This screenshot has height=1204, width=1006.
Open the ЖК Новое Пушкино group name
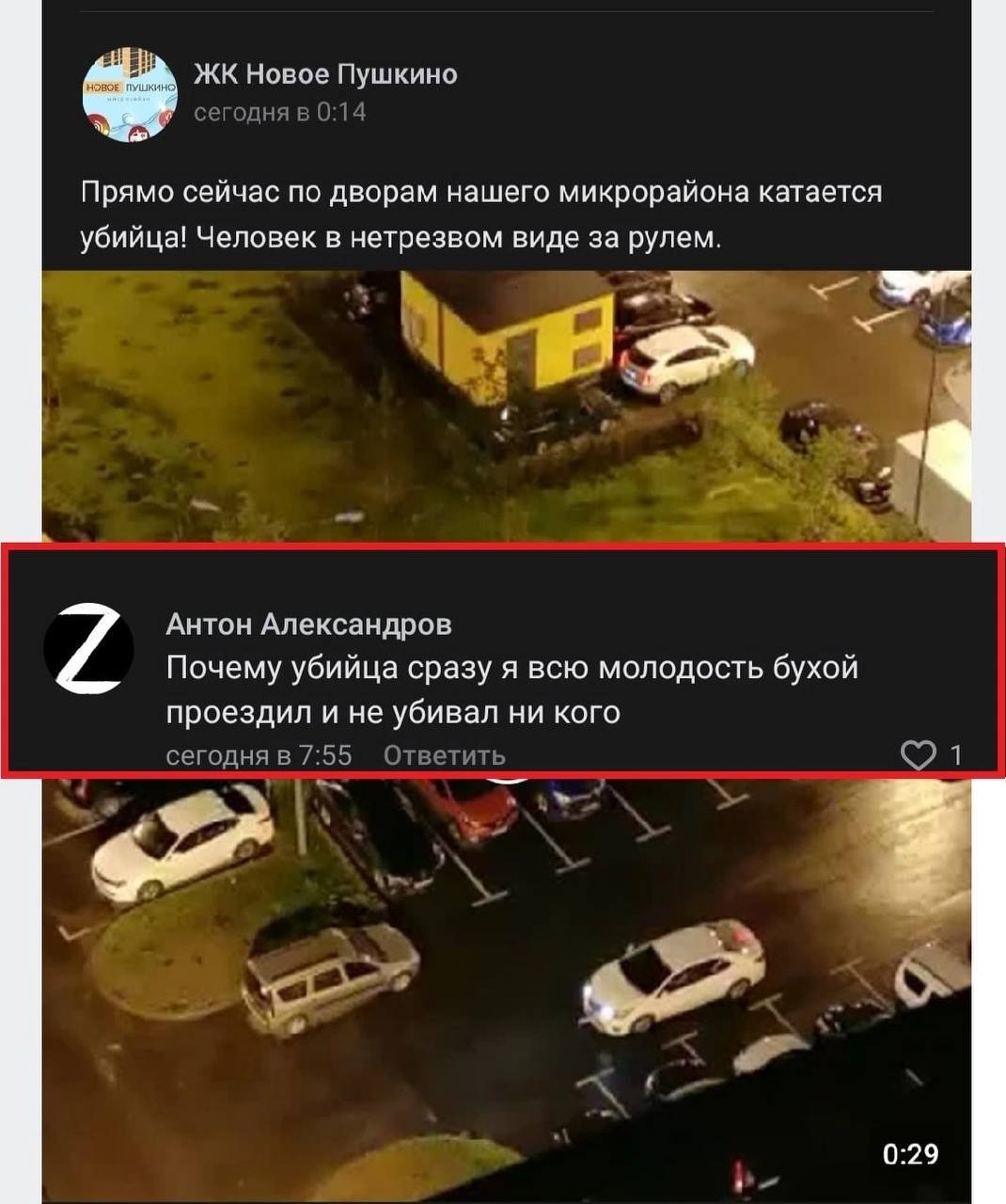pos(325,73)
